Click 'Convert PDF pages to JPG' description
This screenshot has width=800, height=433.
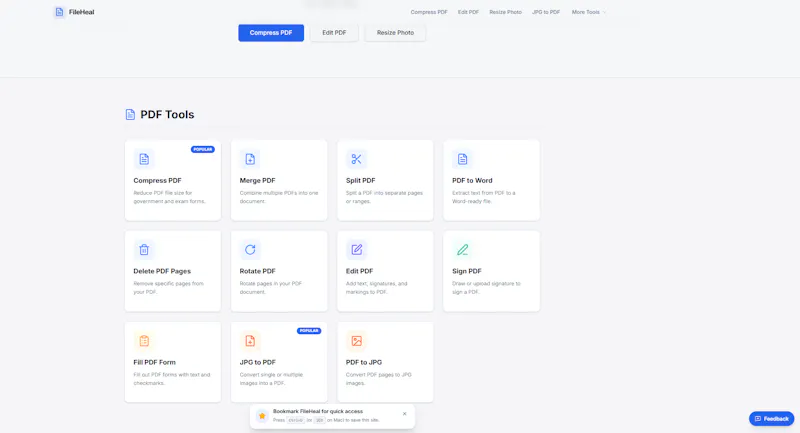(379, 378)
